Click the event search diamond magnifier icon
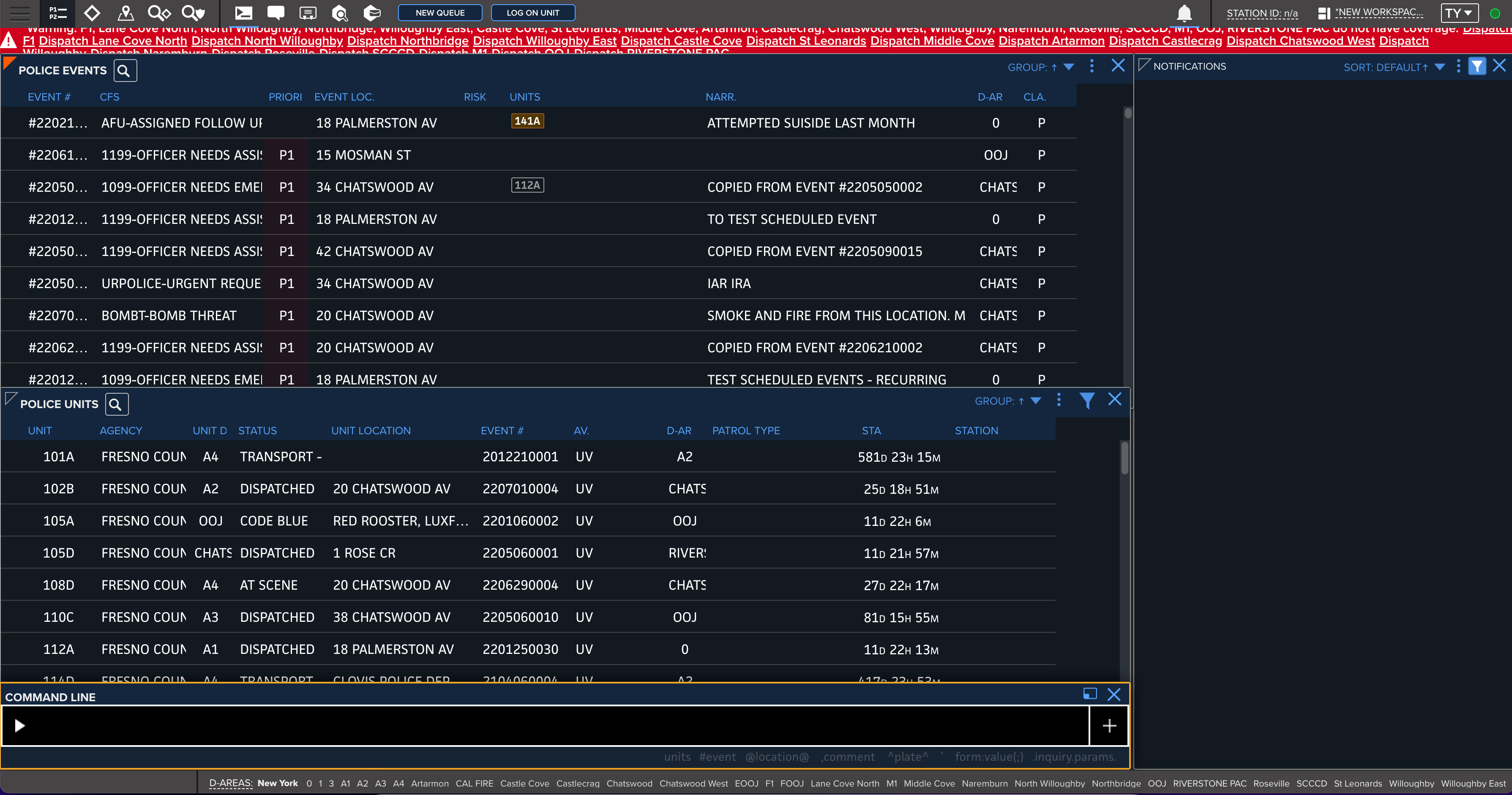The image size is (1512, 795). click(158, 12)
